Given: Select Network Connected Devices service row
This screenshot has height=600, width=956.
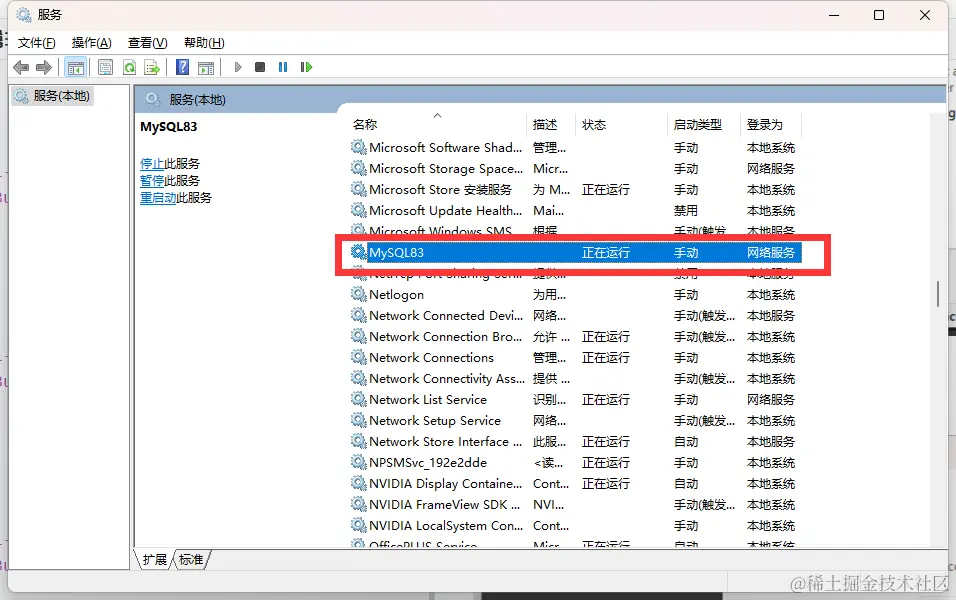Looking at the screenshot, I should coord(576,315).
